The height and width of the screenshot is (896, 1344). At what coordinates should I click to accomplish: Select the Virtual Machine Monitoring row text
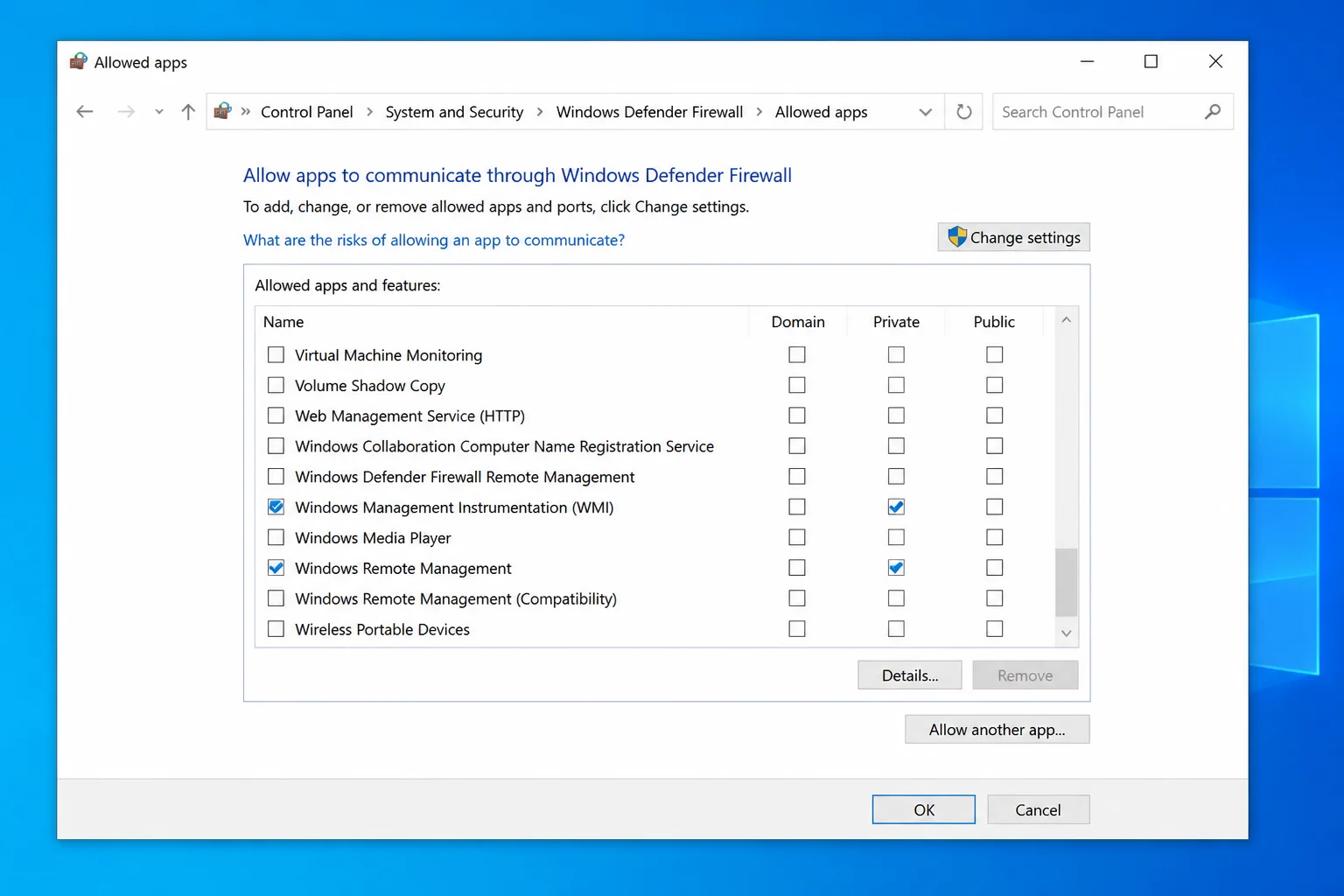(388, 355)
